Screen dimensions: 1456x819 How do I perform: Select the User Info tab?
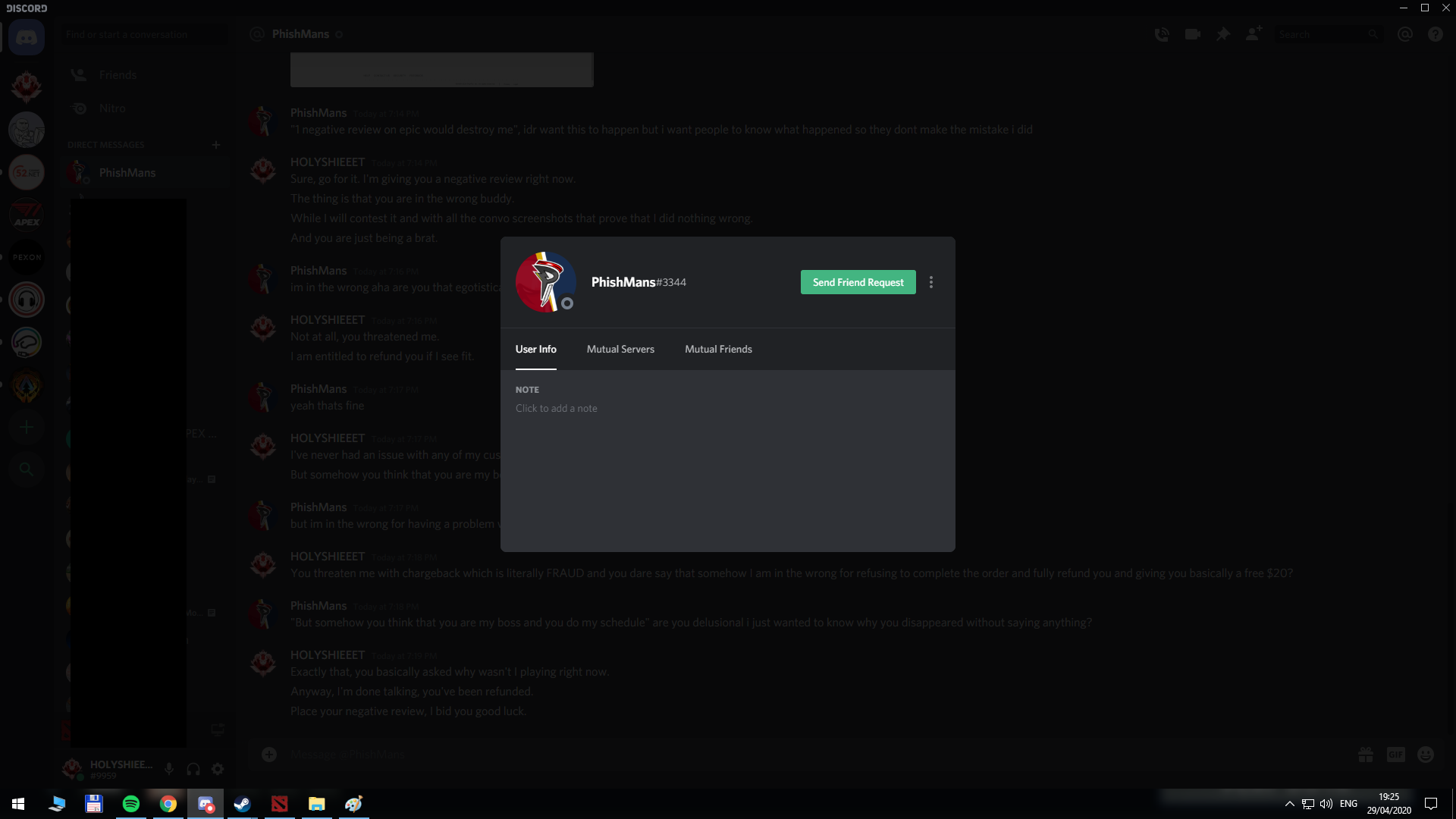tap(536, 349)
